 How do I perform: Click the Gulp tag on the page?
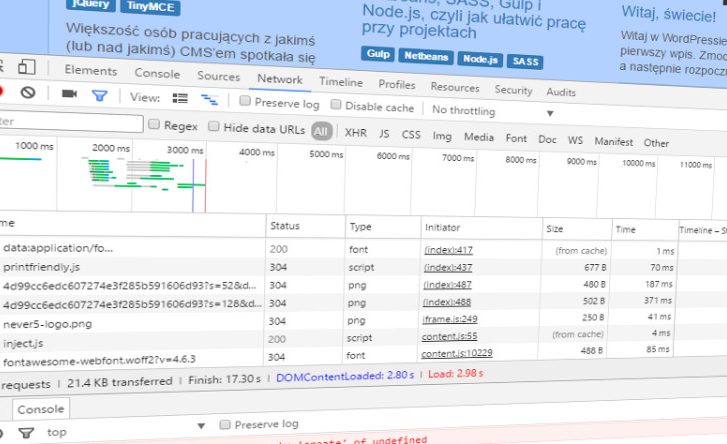tap(378, 54)
